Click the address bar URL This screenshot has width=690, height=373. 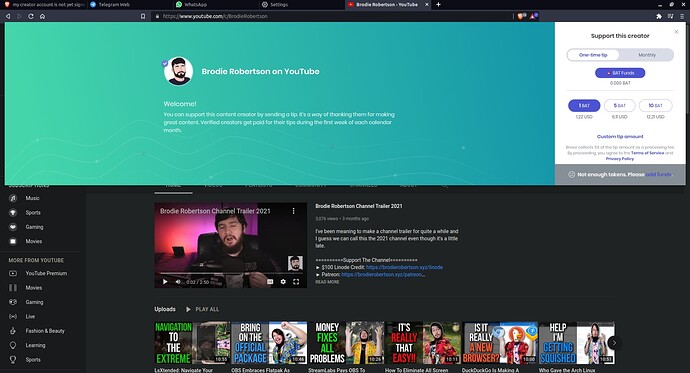point(215,16)
